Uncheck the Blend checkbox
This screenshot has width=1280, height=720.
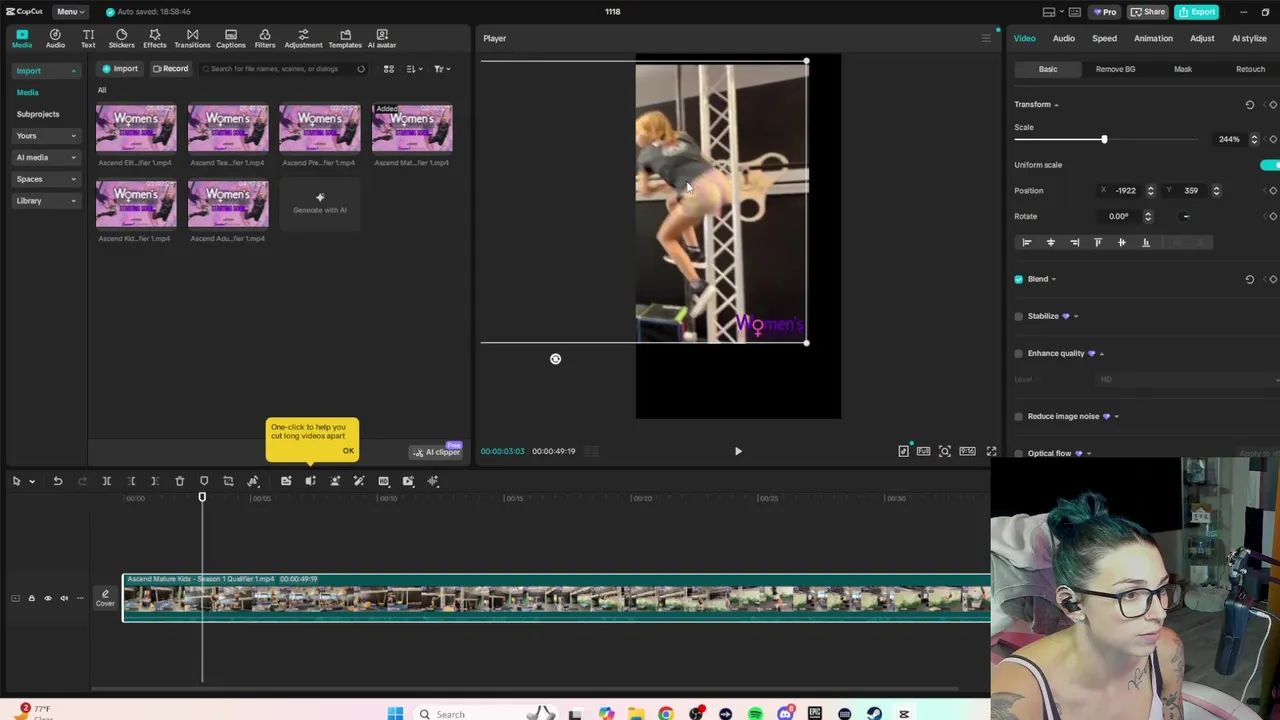pos(1019,279)
